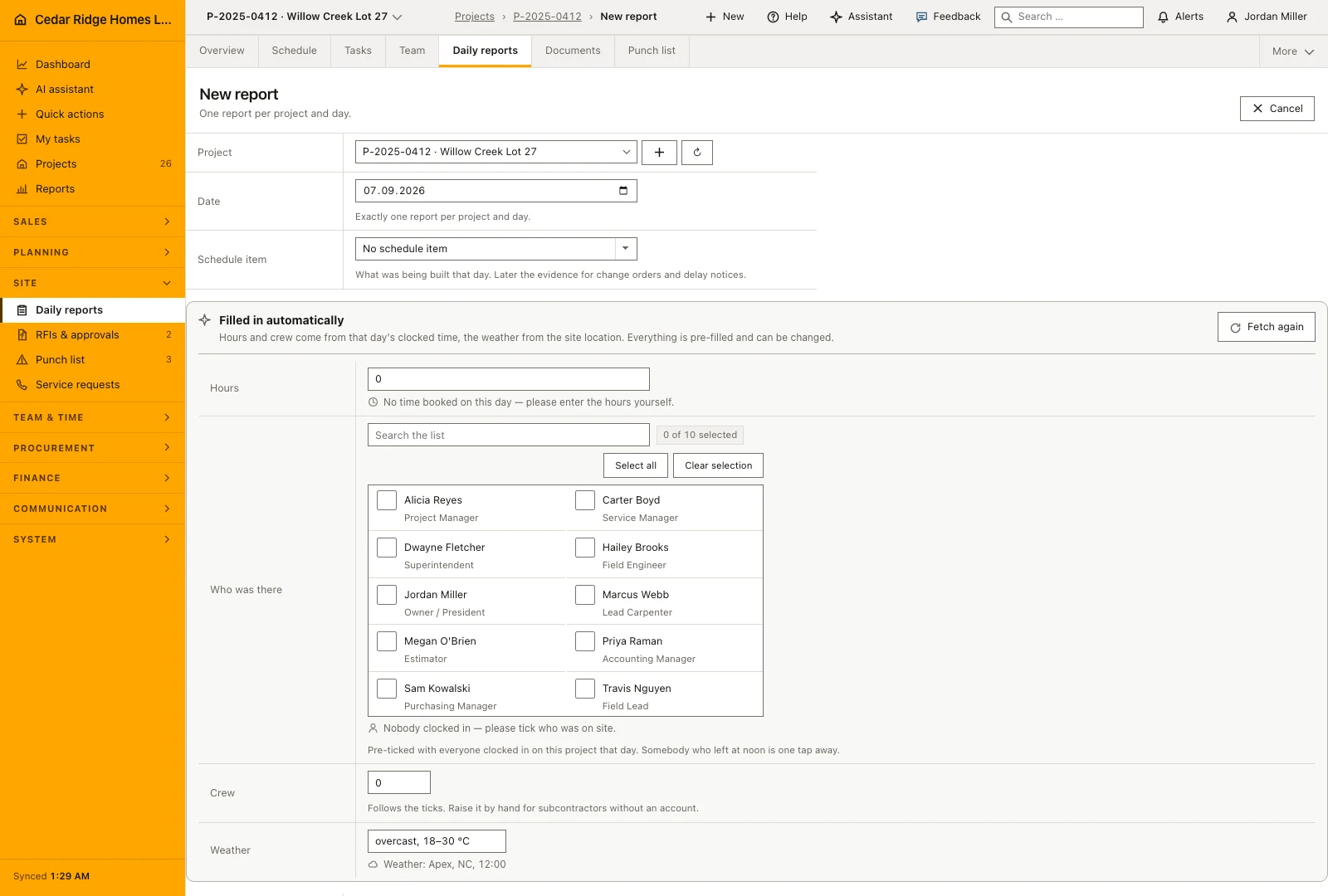
Task: Open AI assistant from the sidebar icon
Action: click(22, 90)
